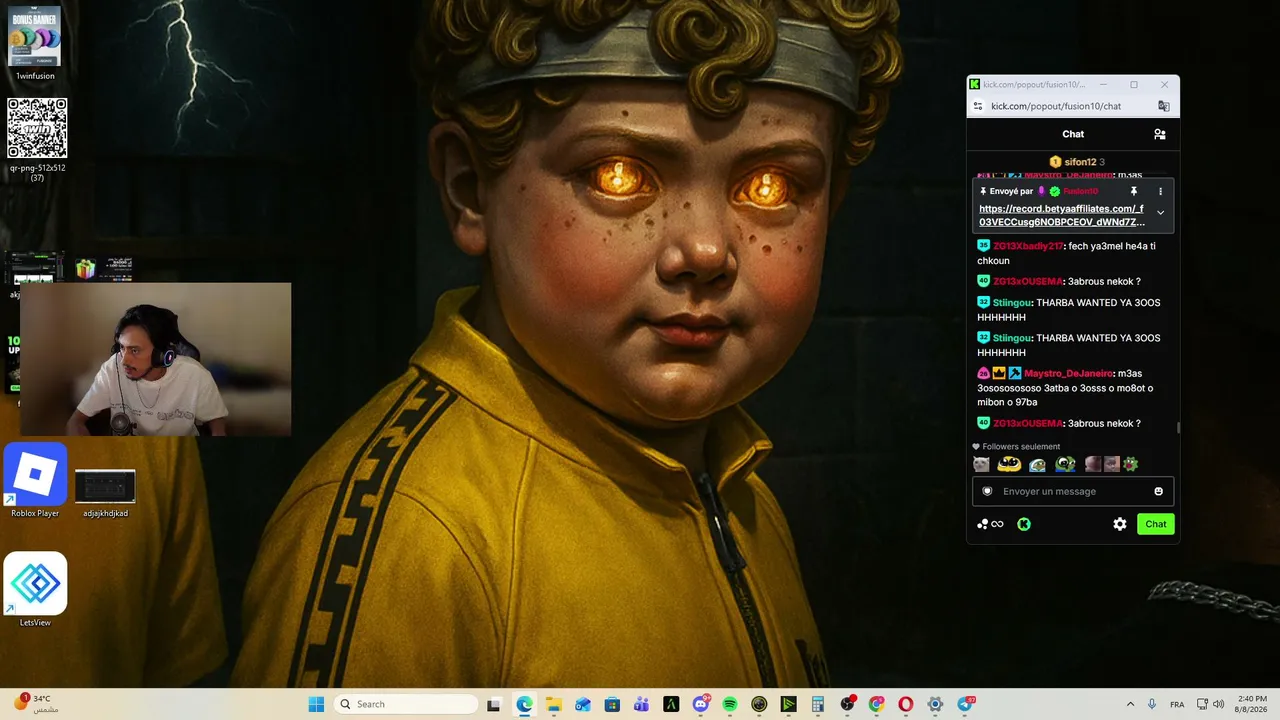Open ZG13Xbadly217's profile from chat

(x=1028, y=246)
